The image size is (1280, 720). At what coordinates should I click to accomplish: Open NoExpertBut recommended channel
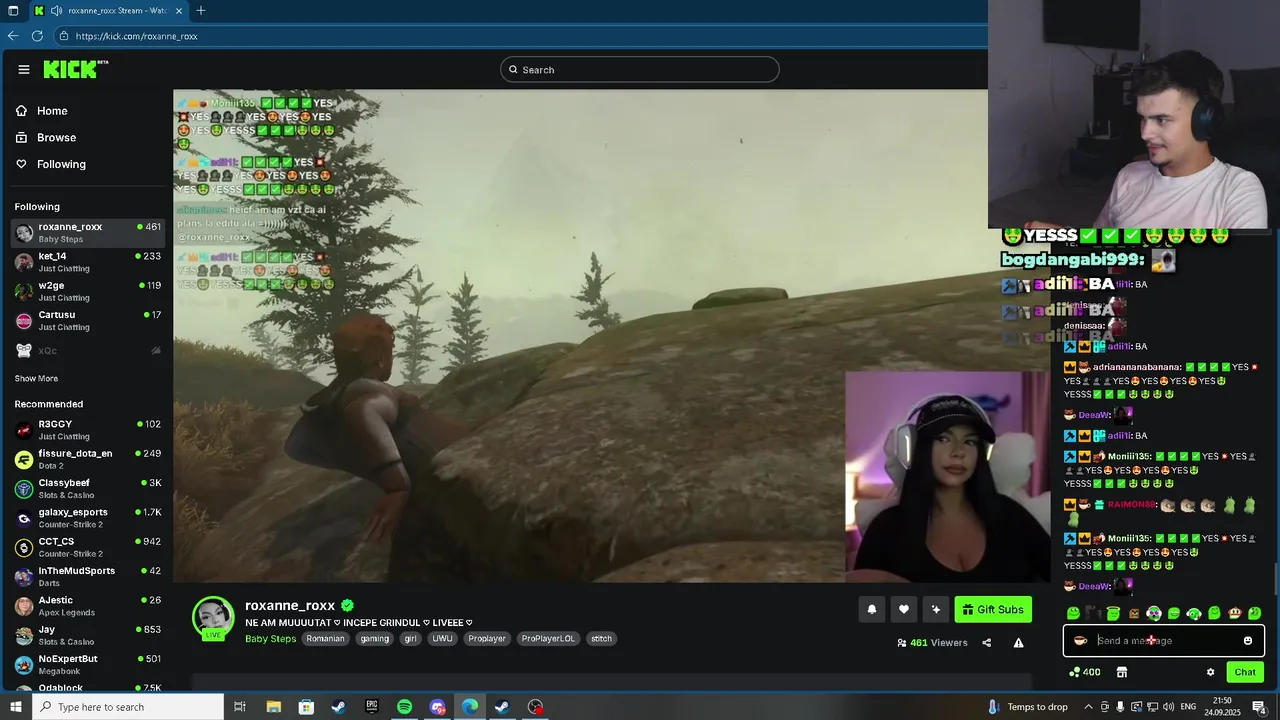click(88, 664)
